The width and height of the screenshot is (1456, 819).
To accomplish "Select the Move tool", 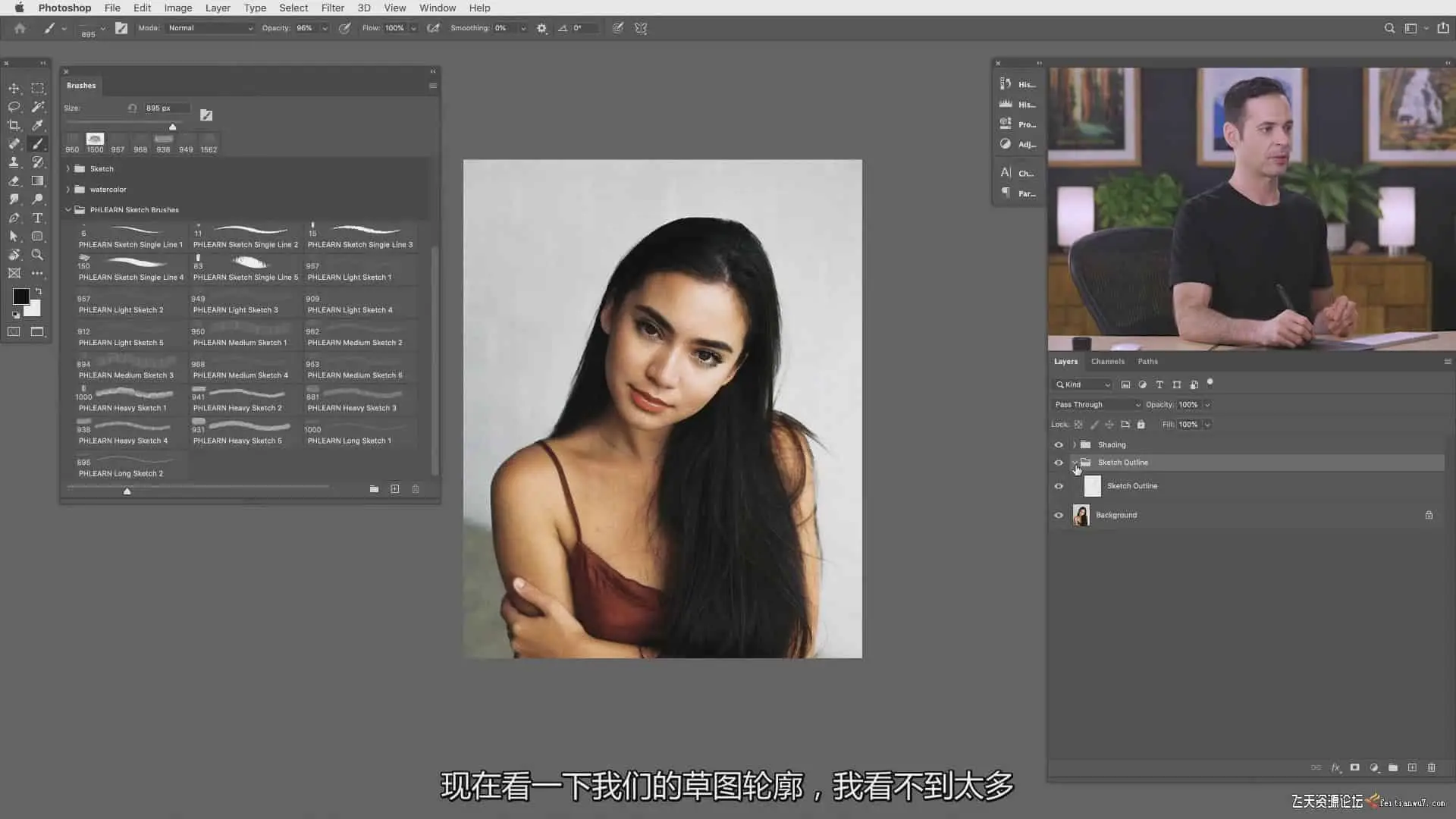I will [14, 89].
